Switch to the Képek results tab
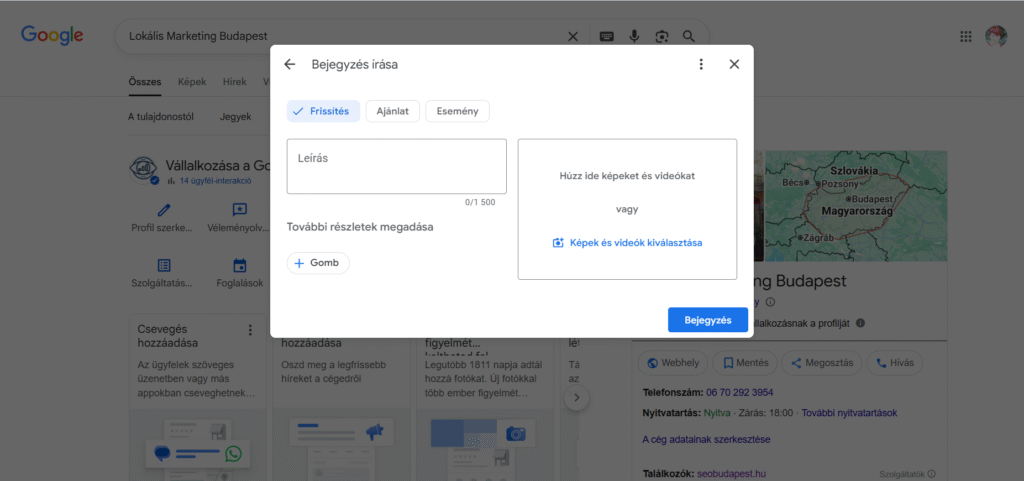Viewport: 1024px width, 481px height. click(x=192, y=82)
